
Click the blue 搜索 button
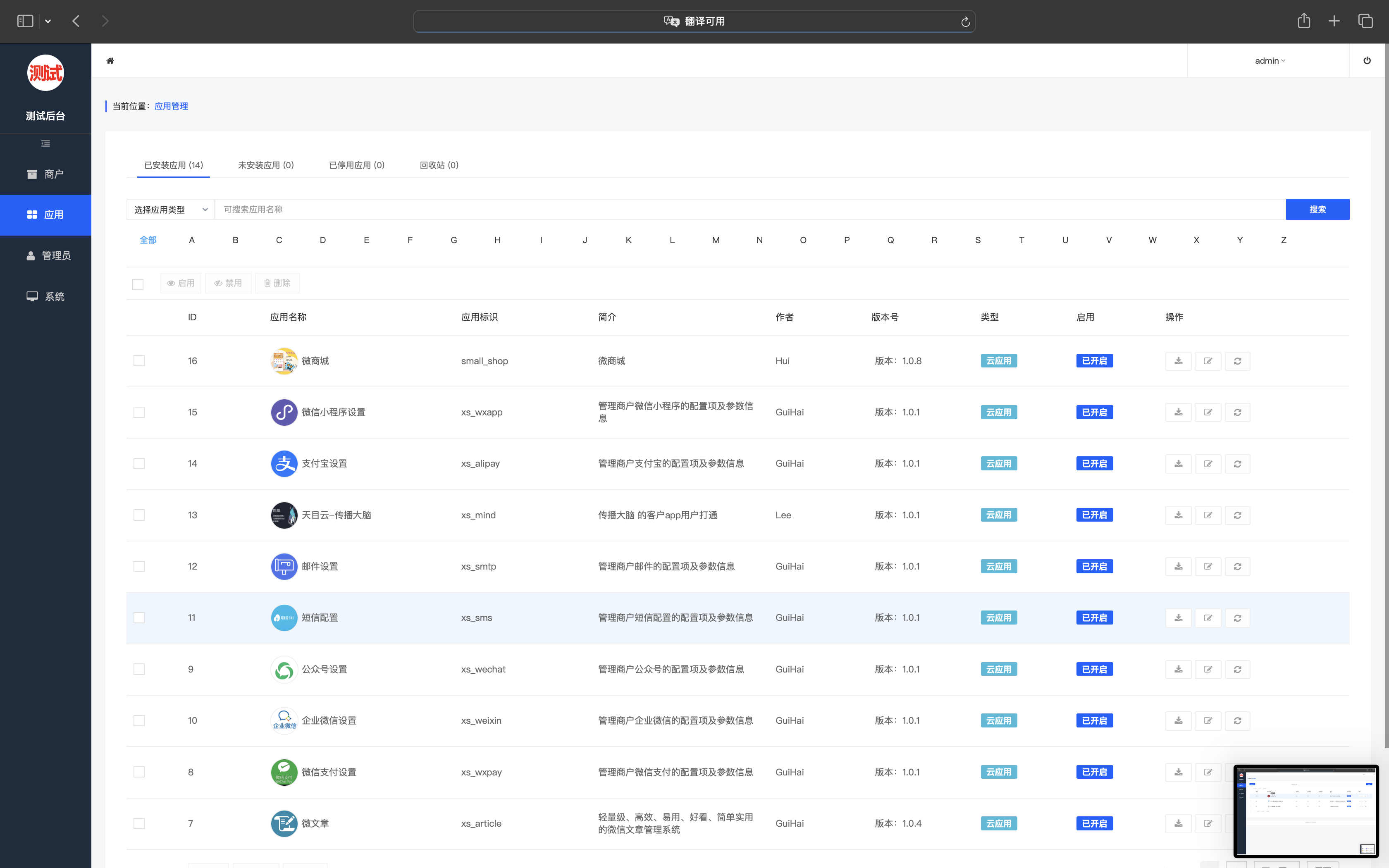click(1317, 210)
